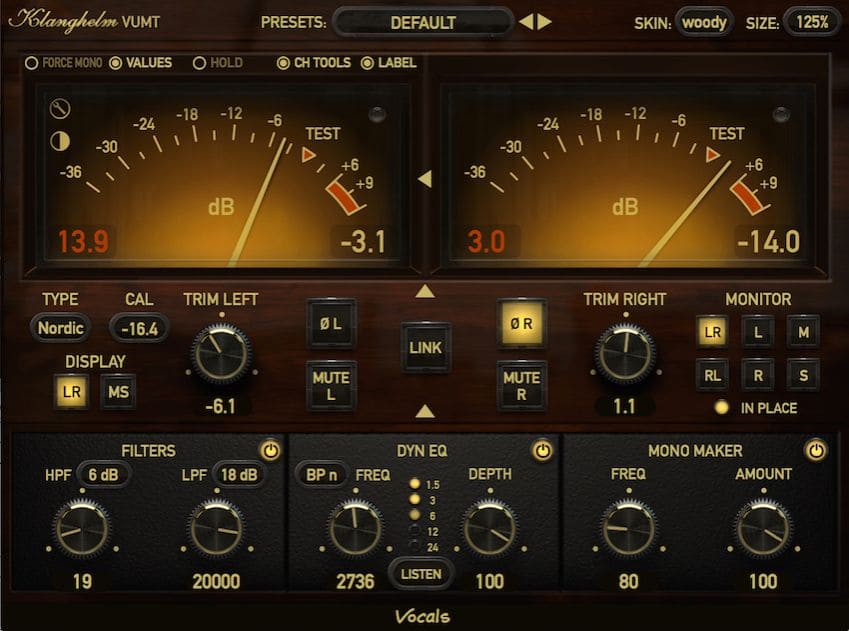Open the presets DEFAULT dropdown
This screenshot has width=849, height=631.
pyautogui.click(x=423, y=22)
